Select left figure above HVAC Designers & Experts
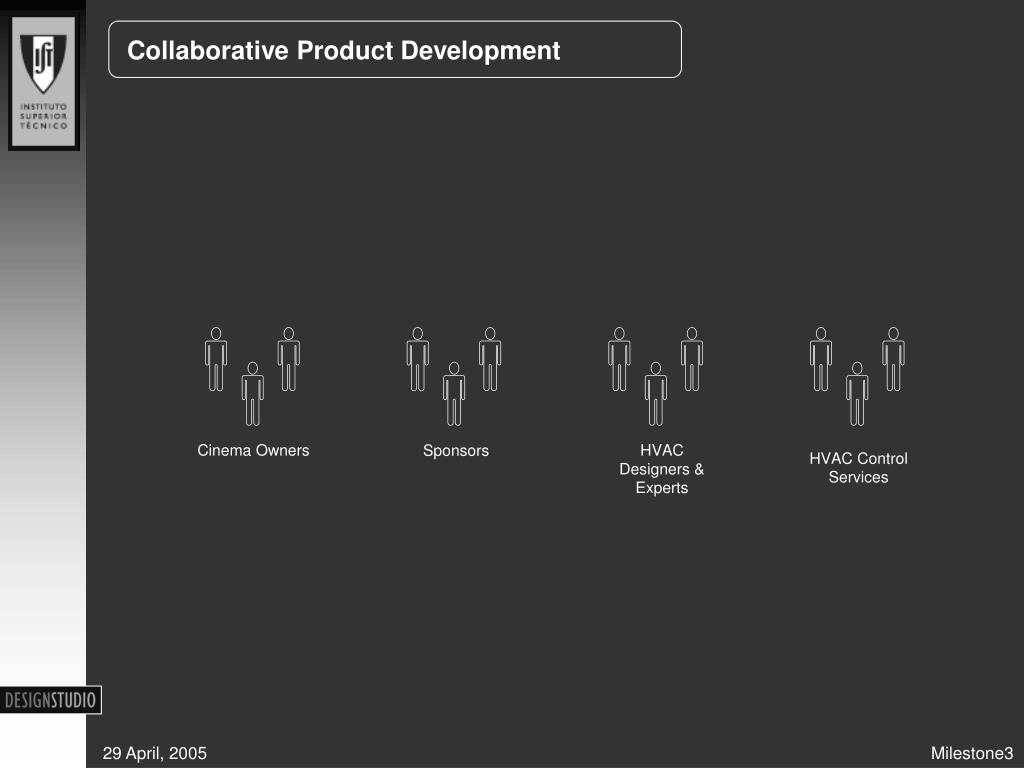This screenshot has height=768, width=1024. (x=619, y=359)
